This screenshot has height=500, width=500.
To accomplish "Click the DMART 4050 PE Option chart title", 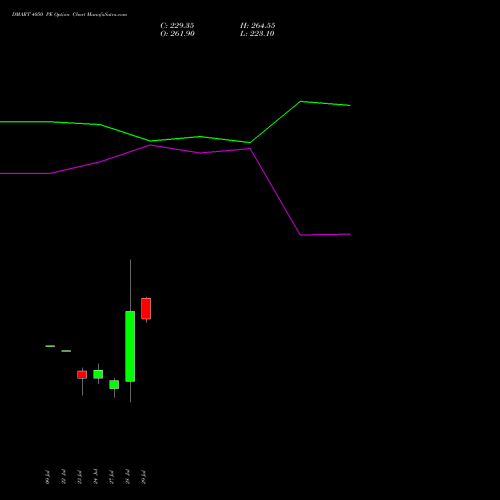I will click(x=69, y=15).
